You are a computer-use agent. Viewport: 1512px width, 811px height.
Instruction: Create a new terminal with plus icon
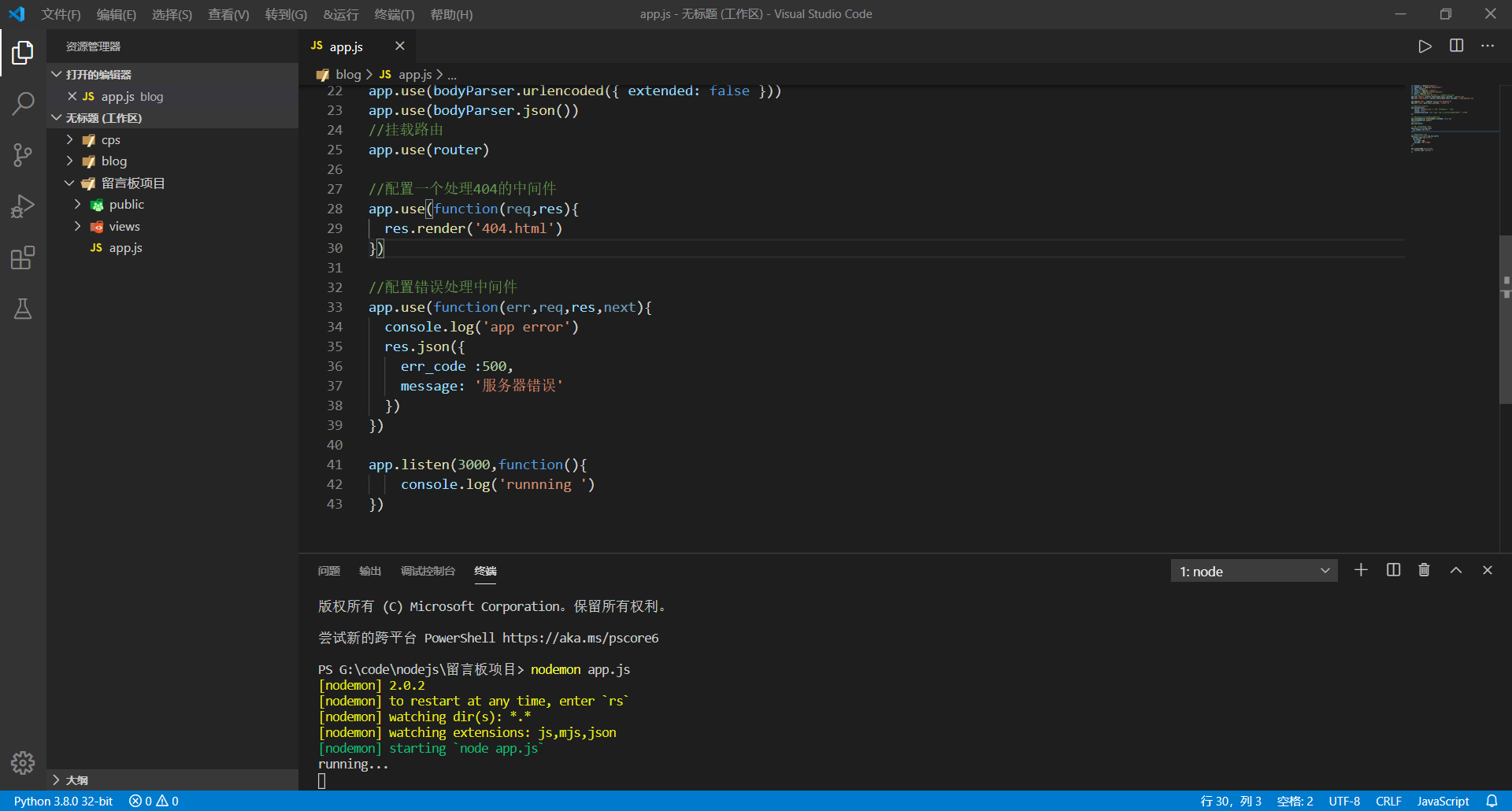[1361, 570]
